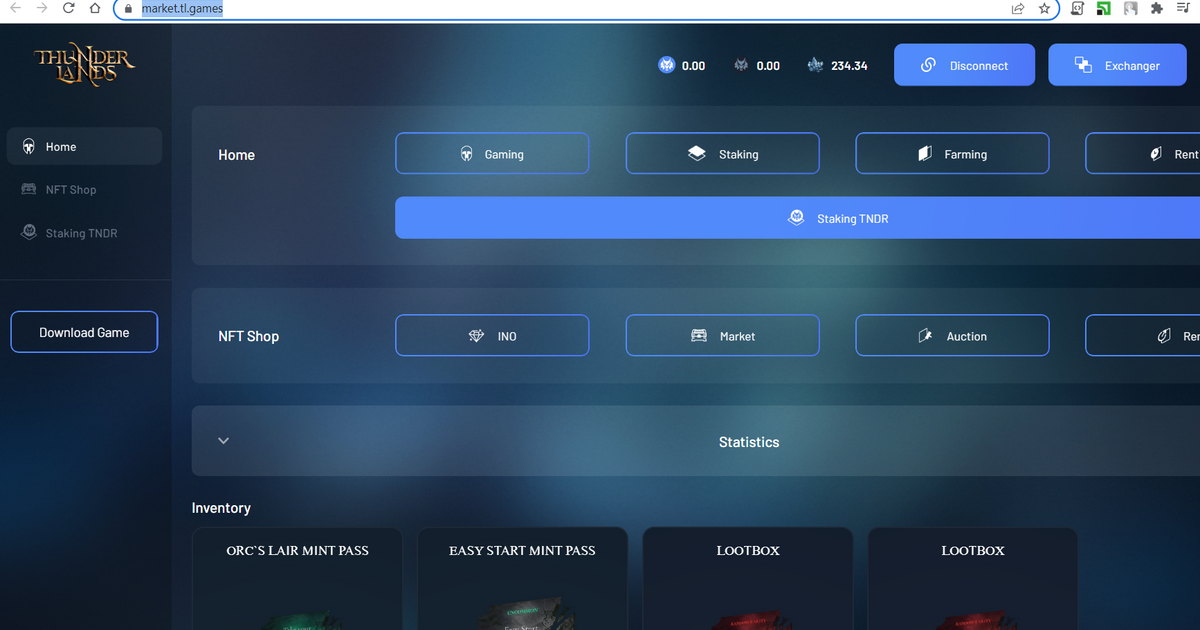Open the browser home page icon
The height and width of the screenshot is (630, 1200).
coord(94,8)
